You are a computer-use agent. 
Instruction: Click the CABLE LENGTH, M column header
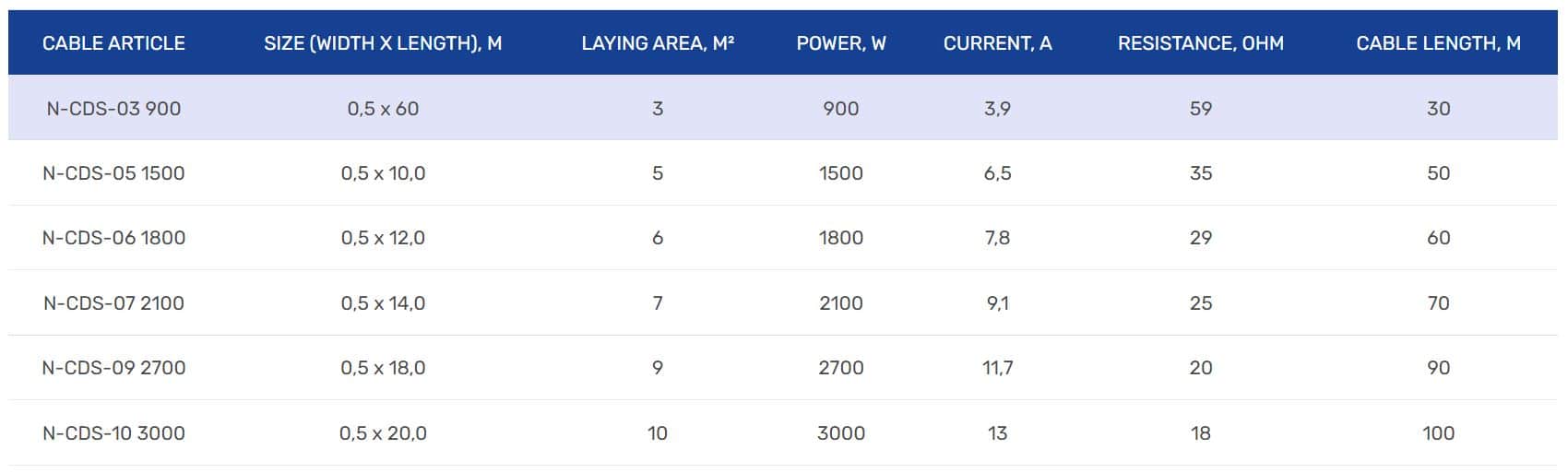[1438, 43]
